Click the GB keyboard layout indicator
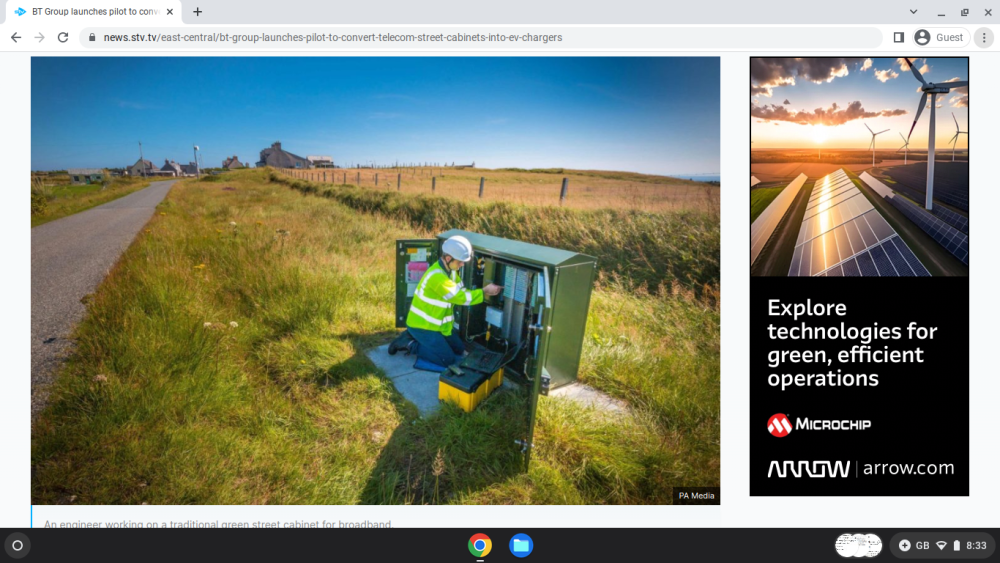The height and width of the screenshot is (563, 1000). click(x=922, y=545)
